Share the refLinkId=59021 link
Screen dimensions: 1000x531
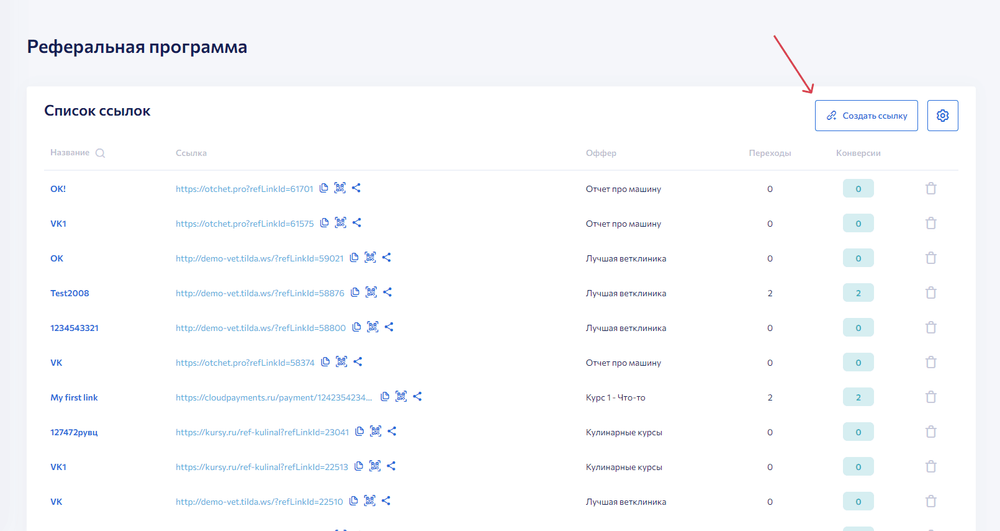point(387,258)
